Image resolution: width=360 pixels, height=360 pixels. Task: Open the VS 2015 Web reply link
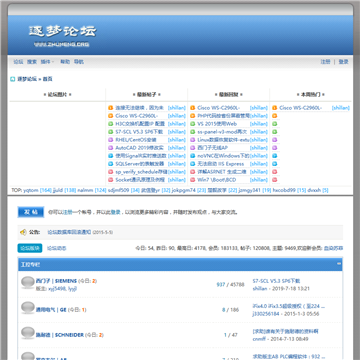pyautogui.click(x=217, y=124)
